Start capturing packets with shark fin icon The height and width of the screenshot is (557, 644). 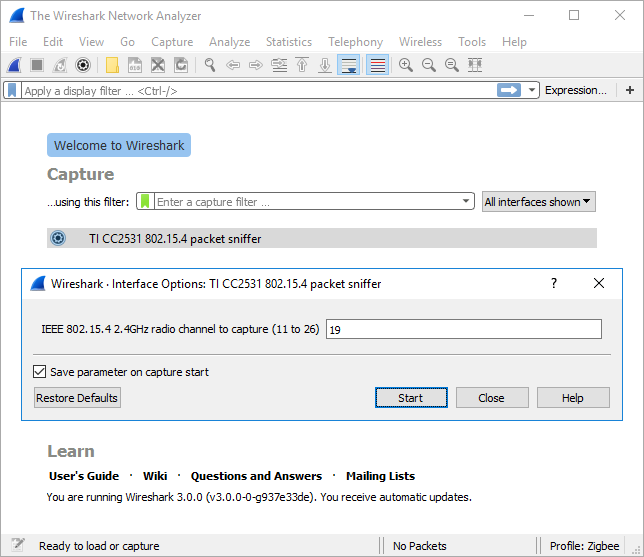pyautogui.click(x=14, y=65)
